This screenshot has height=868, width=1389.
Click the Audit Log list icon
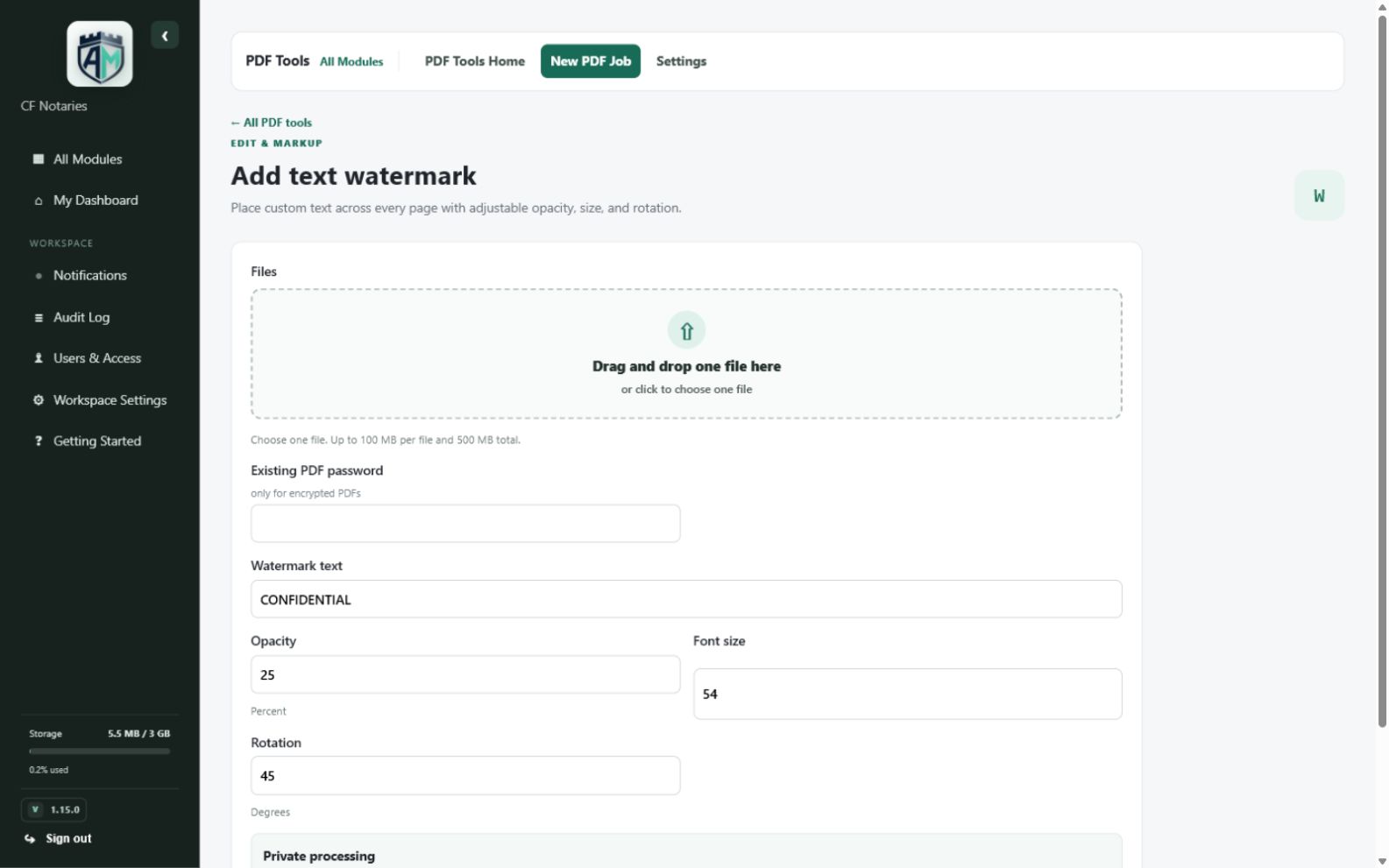click(x=38, y=318)
